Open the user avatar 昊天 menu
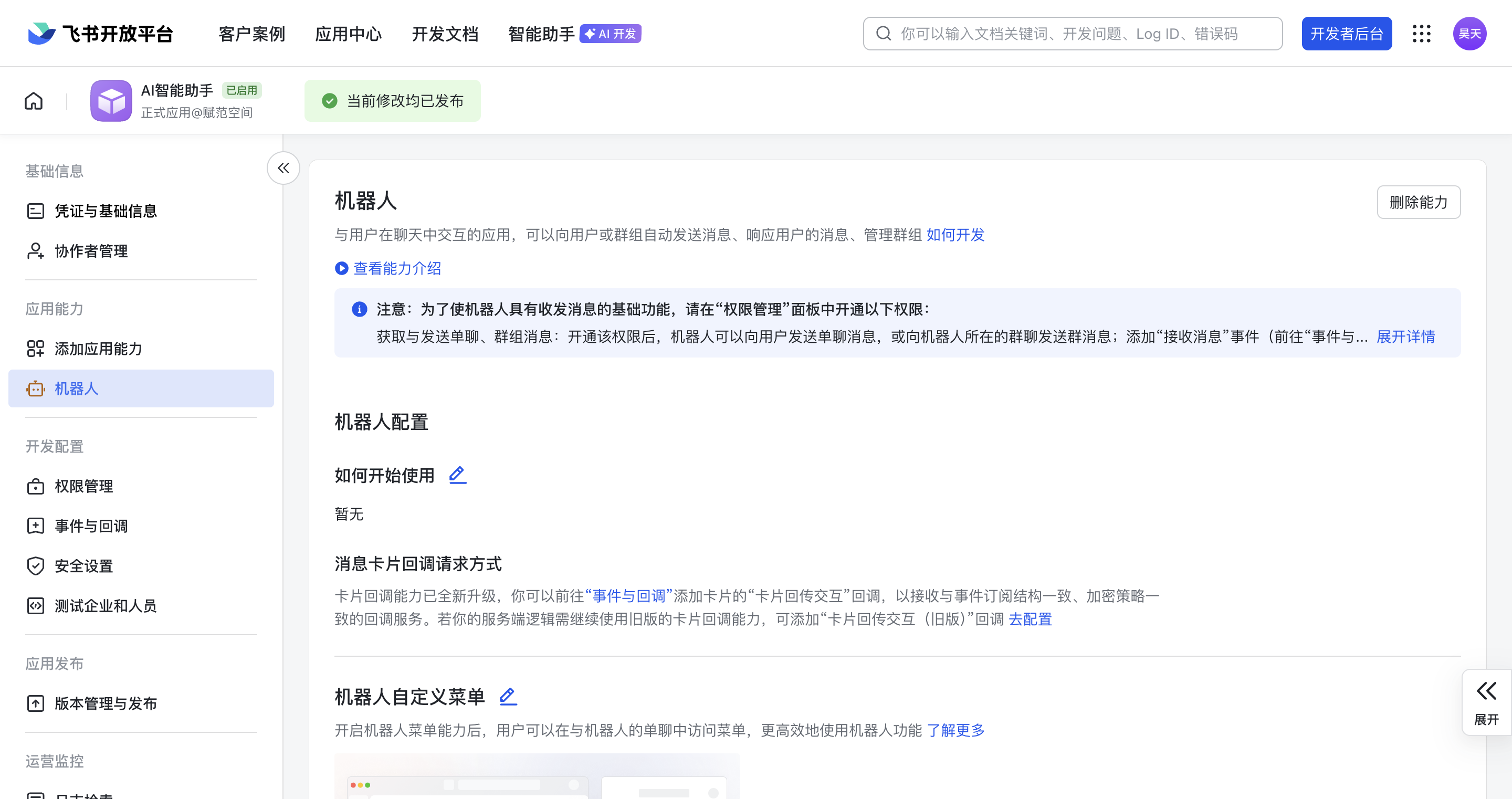Viewport: 1512px width, 799px height. click(1469, 34)
